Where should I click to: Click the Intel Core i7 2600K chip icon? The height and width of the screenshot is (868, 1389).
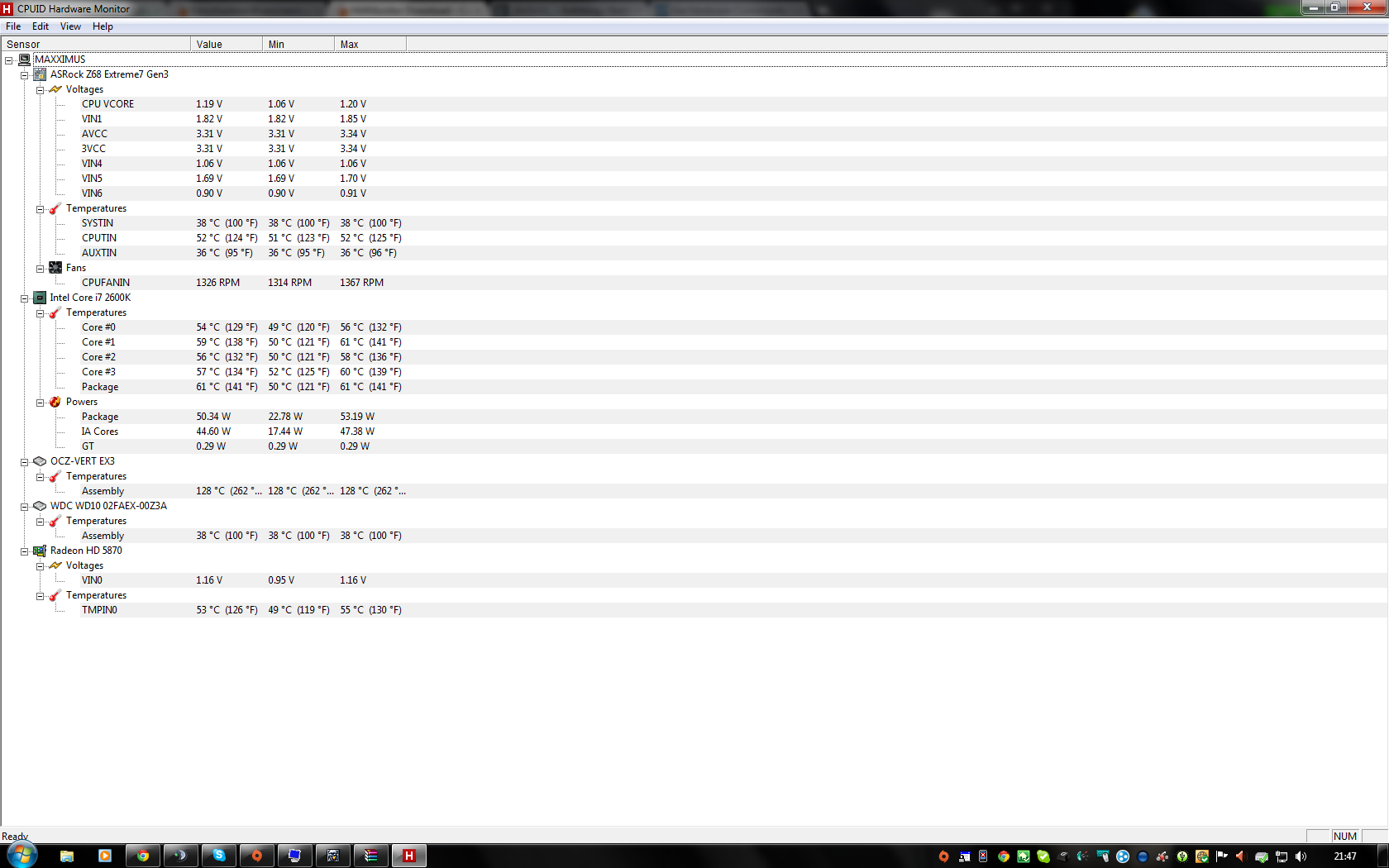pyautogui.click(x=40, y=298)
